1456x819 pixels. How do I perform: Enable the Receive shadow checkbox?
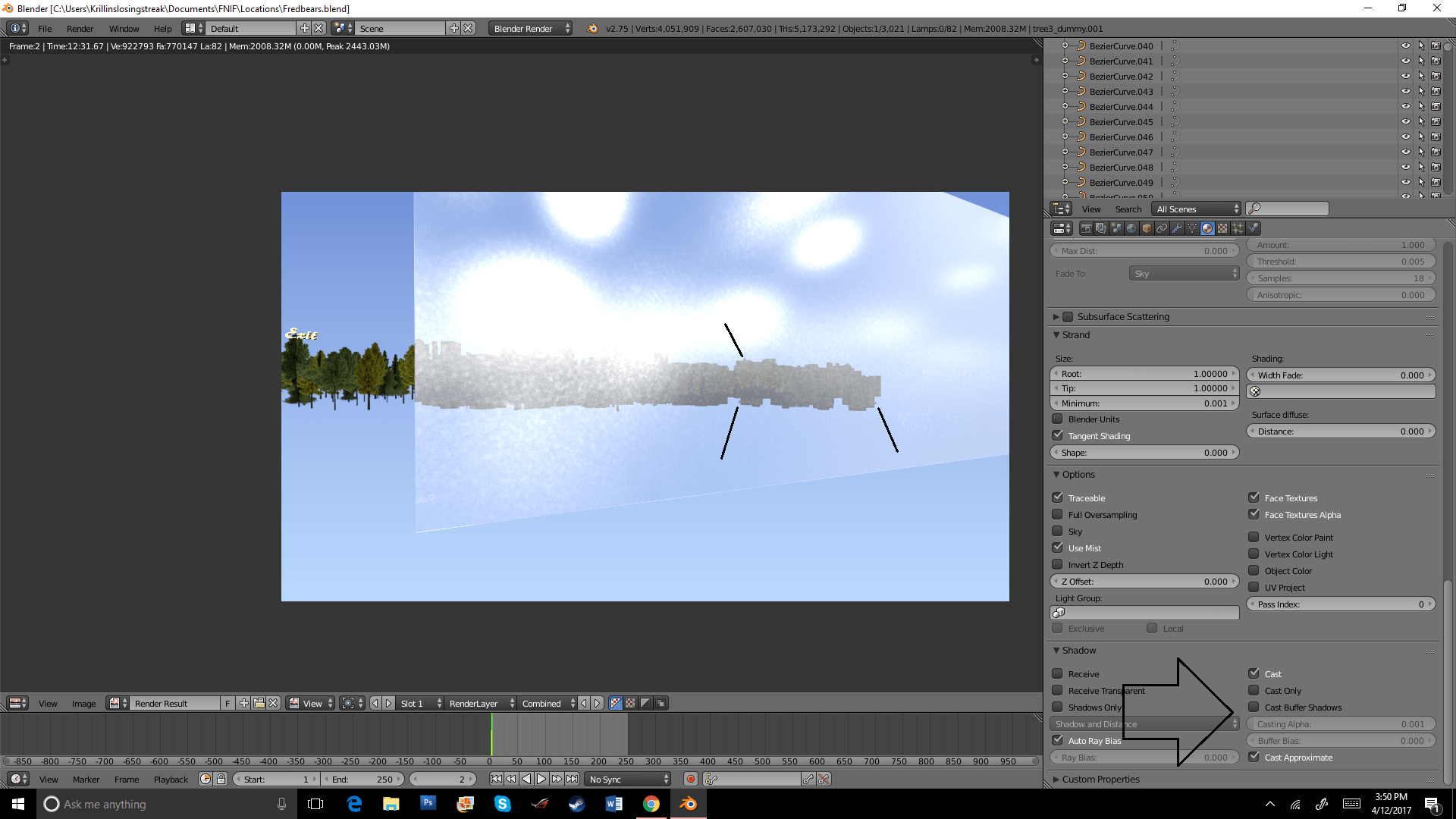pos(1058,673)
